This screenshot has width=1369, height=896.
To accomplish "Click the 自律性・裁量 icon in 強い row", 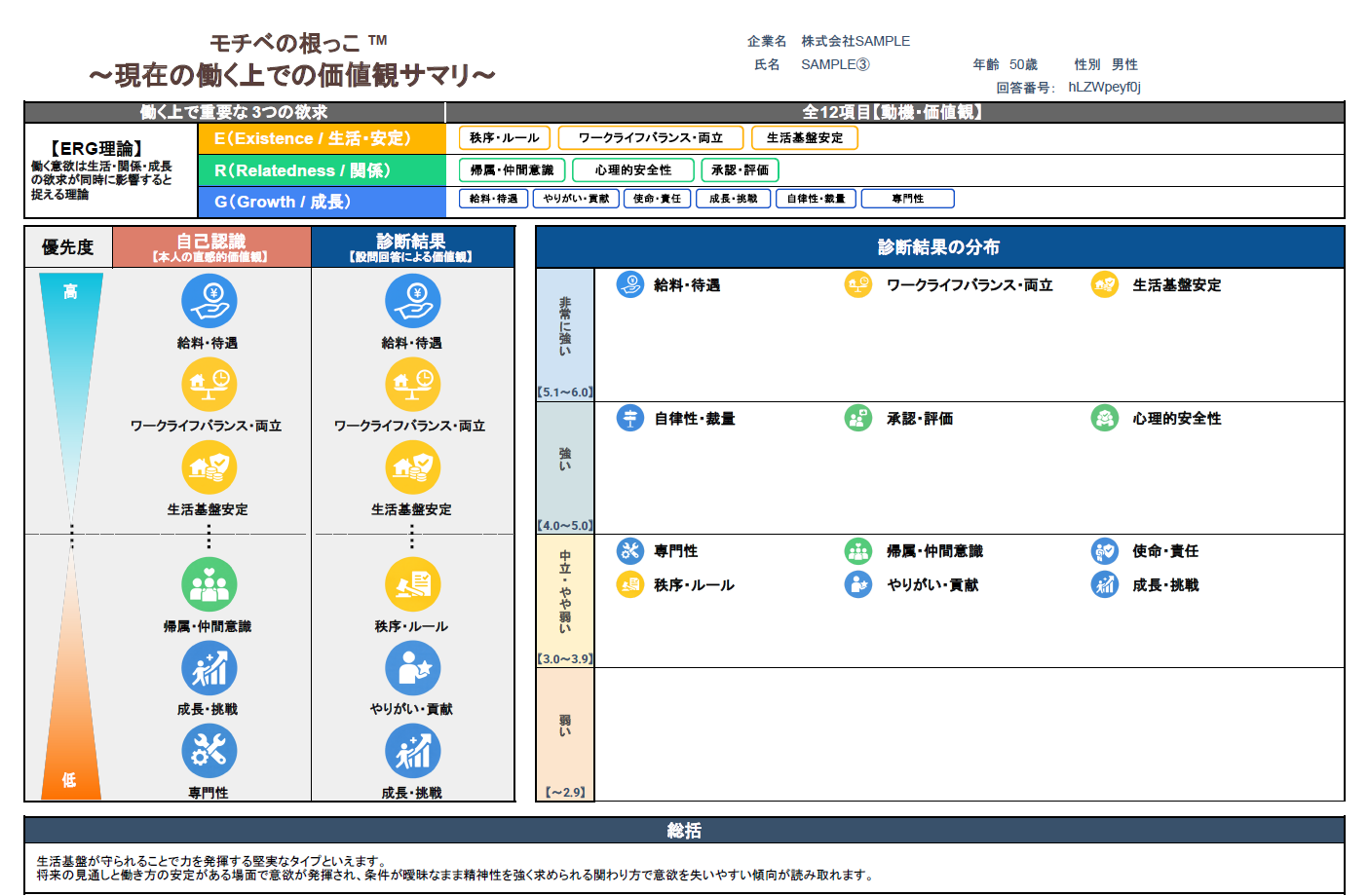I will [629, 418].
